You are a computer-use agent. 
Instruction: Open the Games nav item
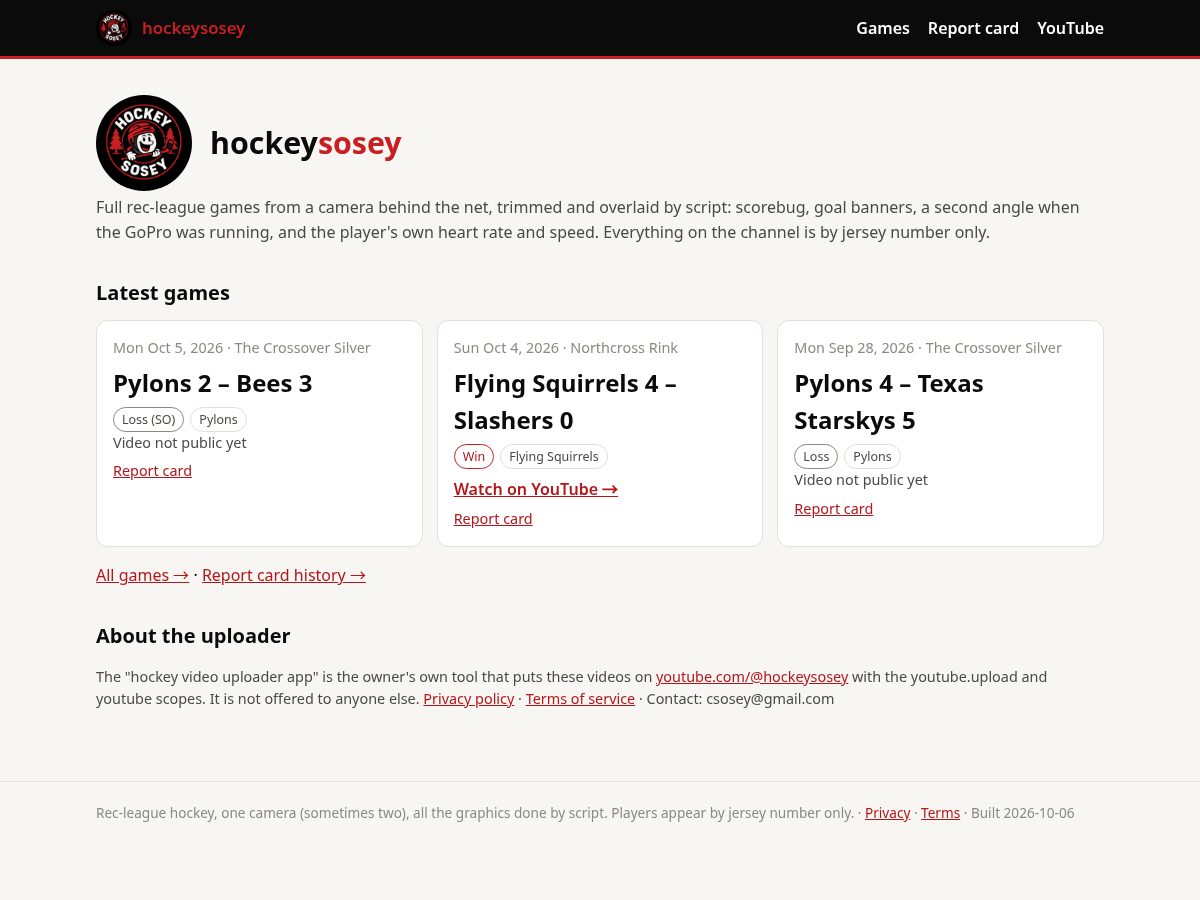(883, 28)
